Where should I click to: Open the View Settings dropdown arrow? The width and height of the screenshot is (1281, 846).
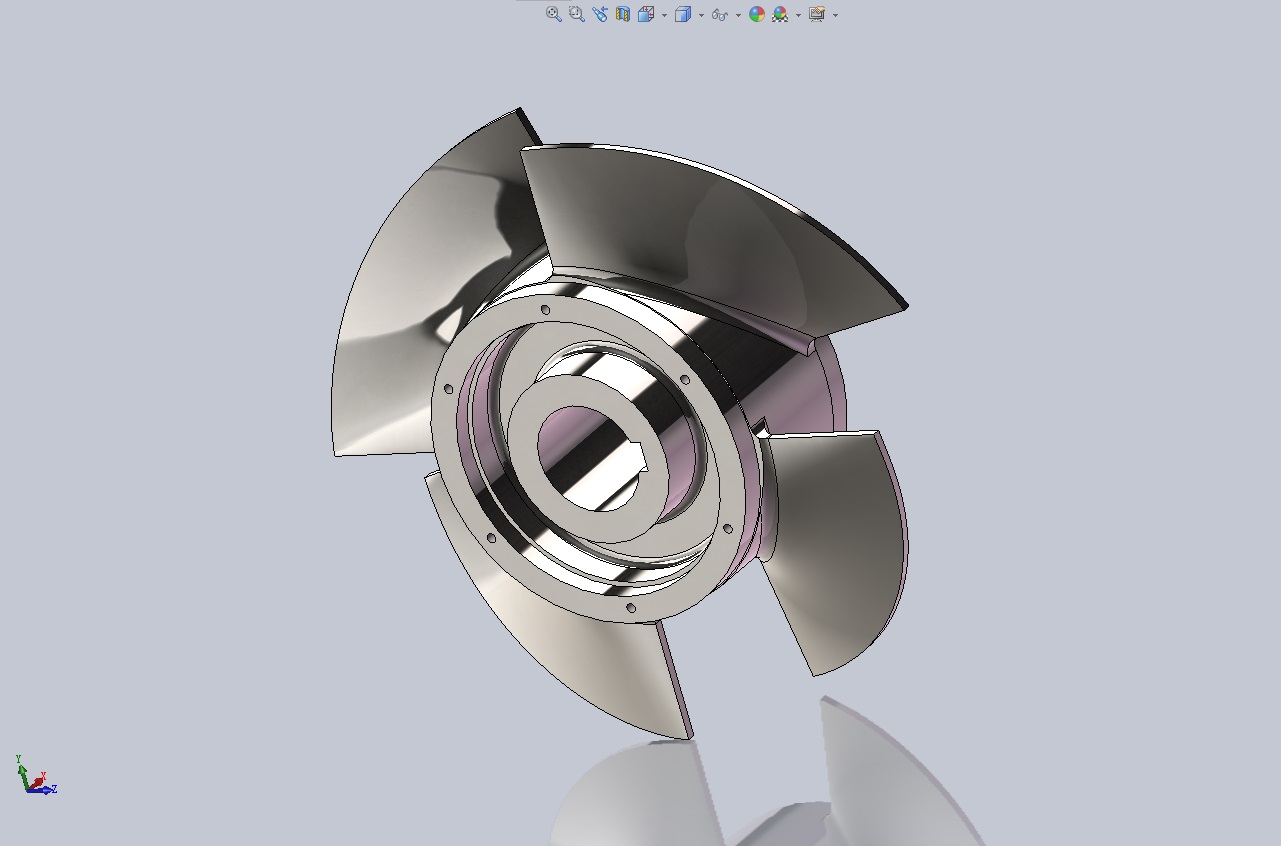[835, 15]
